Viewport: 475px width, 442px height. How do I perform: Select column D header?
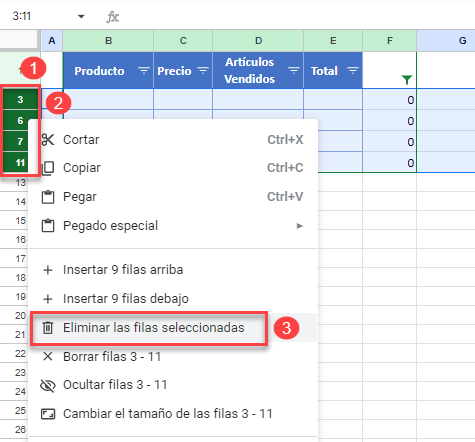258,41
